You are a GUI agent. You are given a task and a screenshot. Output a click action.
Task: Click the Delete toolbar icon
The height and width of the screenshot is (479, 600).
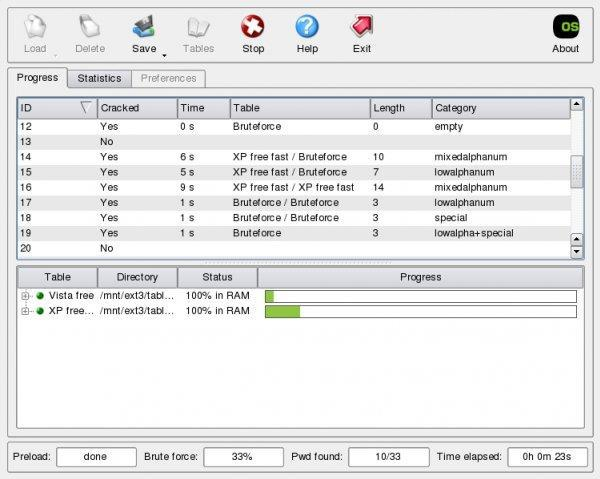point(89,26)
